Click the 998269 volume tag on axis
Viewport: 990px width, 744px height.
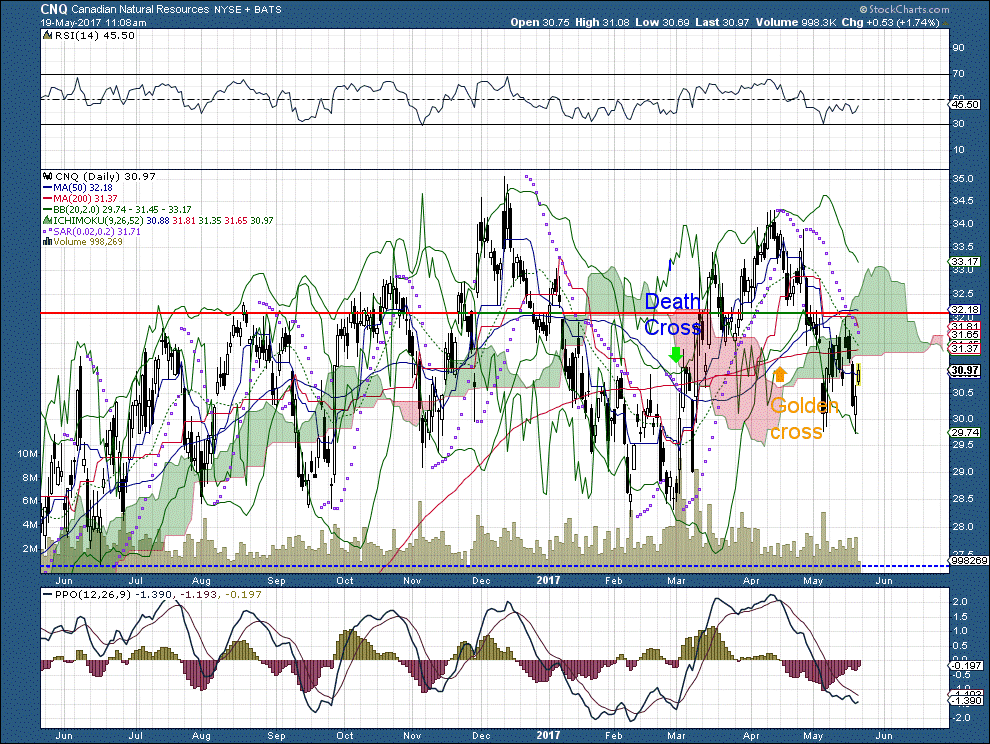(x=969, y=561)
